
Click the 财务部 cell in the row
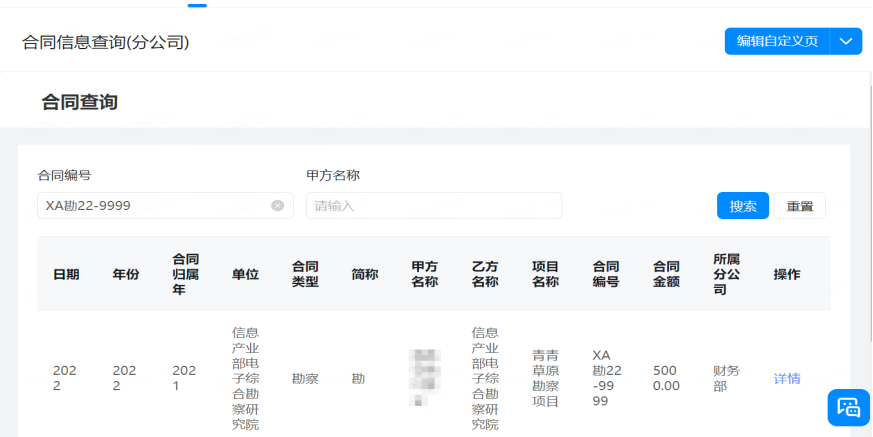(726, 378)
